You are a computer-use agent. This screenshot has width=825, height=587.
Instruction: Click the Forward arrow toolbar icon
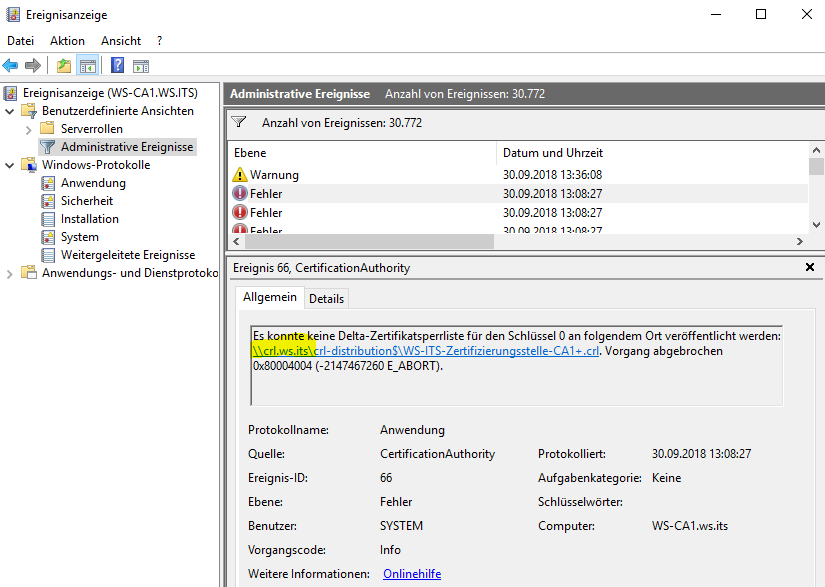[x=33, y=66]
